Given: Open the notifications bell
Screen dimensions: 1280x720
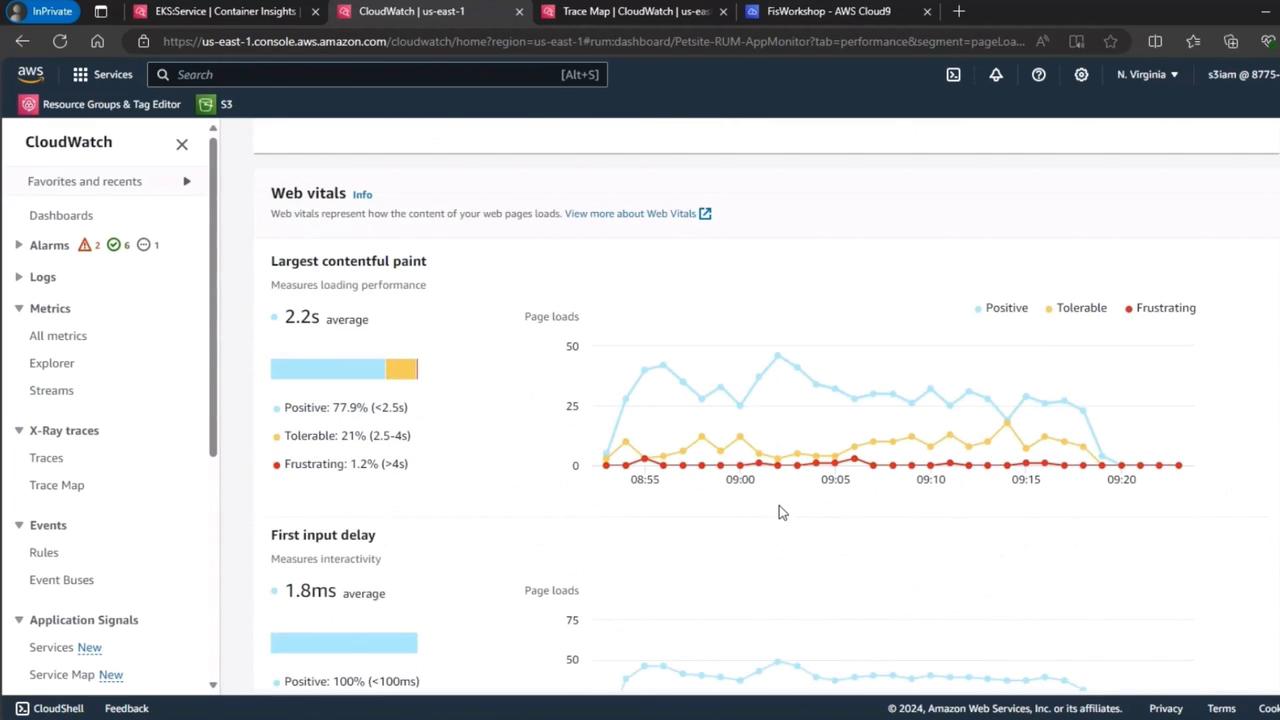Looking at the screenshot, I should point(996,75).
